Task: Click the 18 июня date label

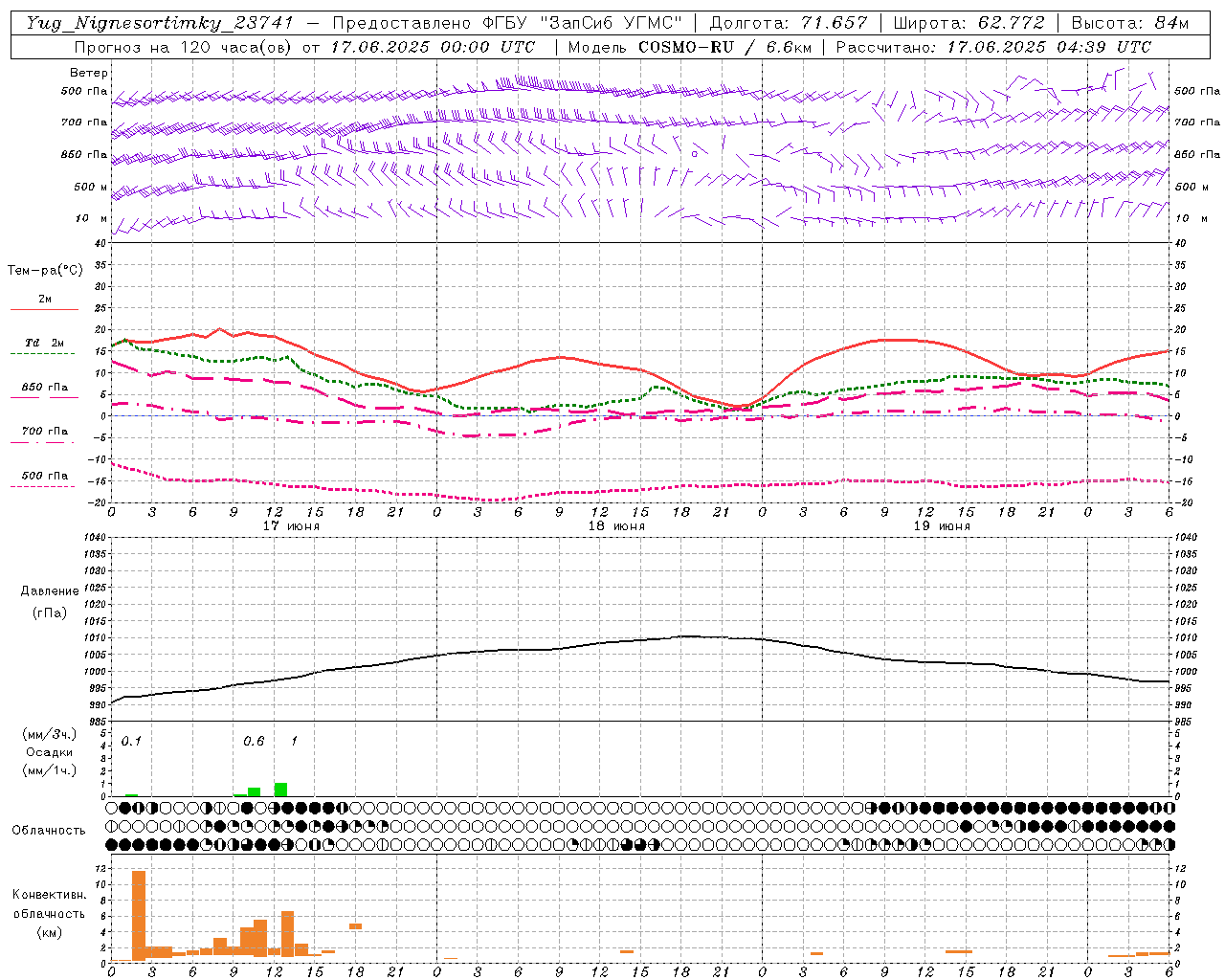Action: [x=616, y=526]
